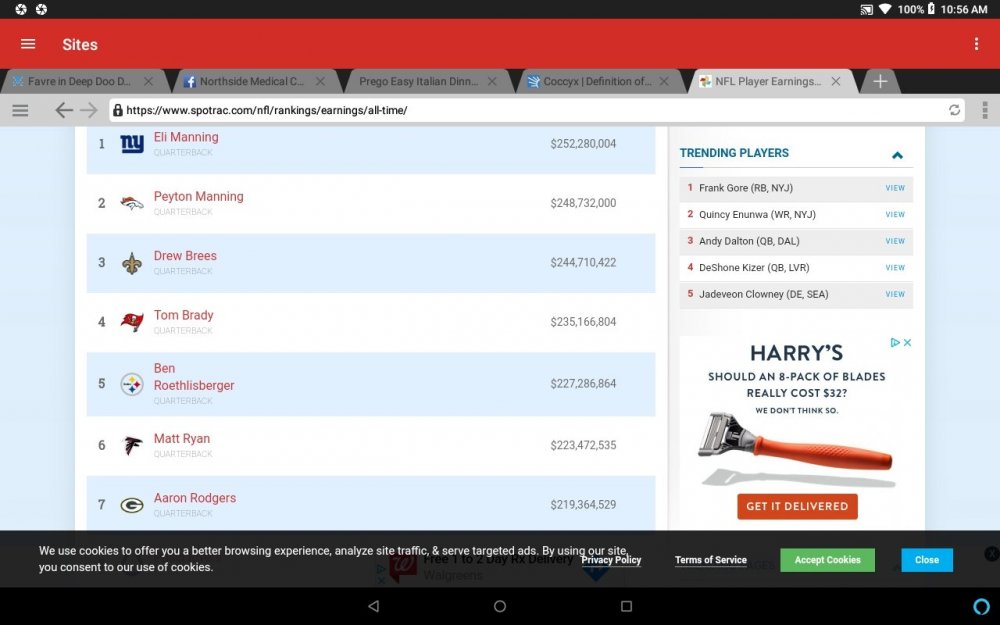Go back to the previous page

pyautogui.click(x=63, y=110)
